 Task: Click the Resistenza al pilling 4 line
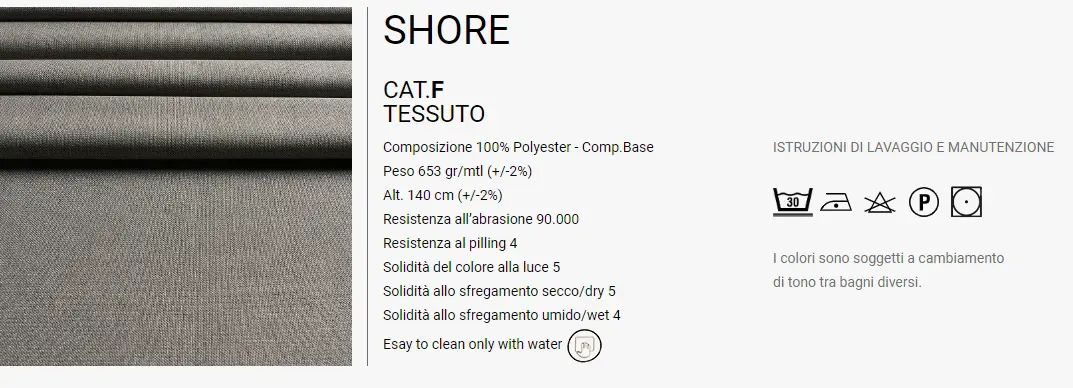(450, 243)
